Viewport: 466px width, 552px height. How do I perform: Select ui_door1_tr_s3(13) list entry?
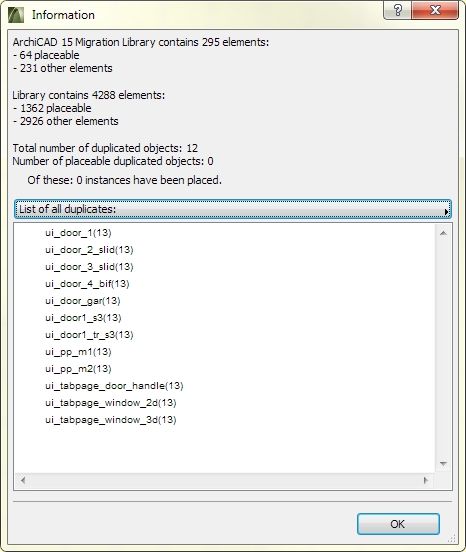click(89, 335)
